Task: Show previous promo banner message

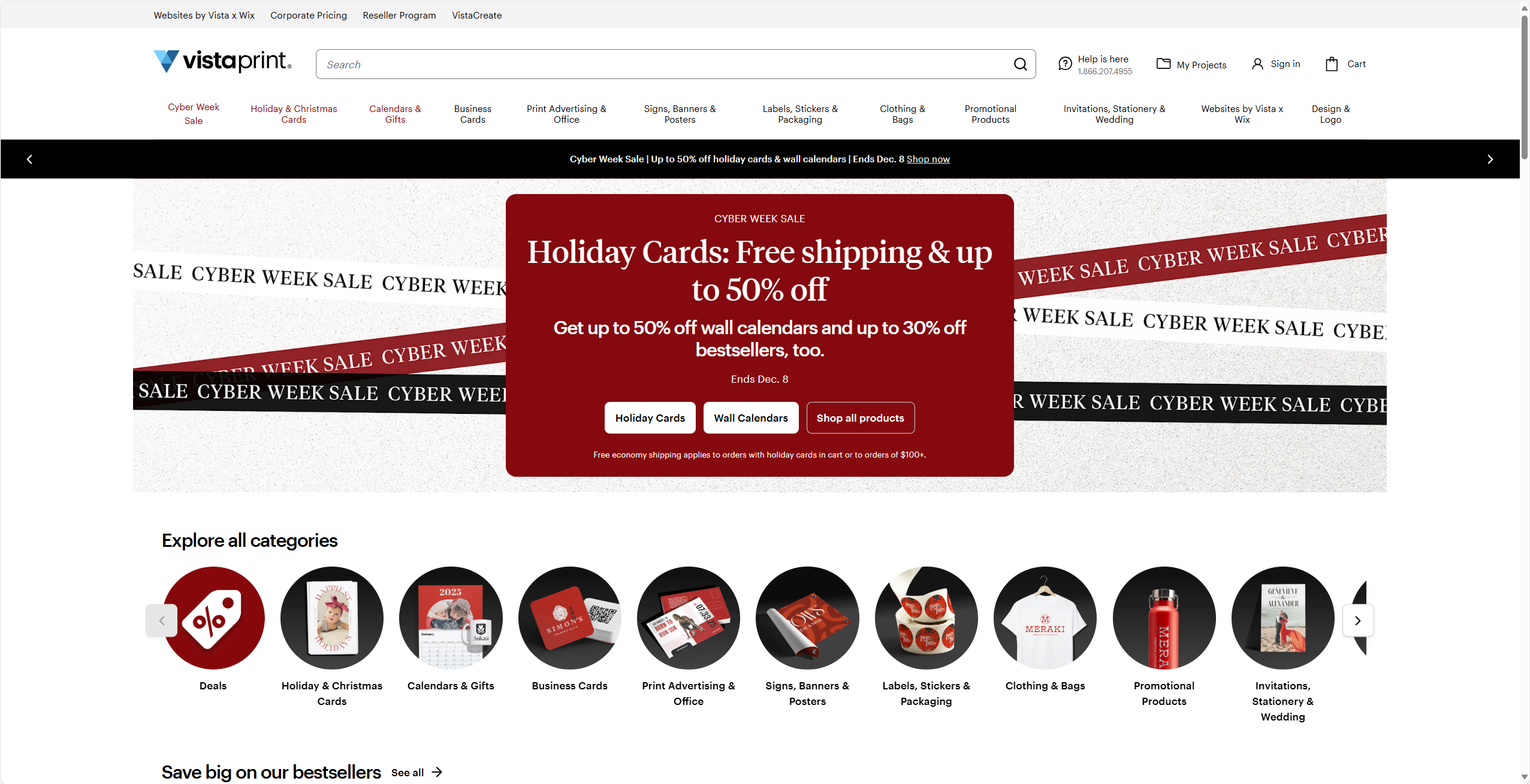Action: pos(29,159)
